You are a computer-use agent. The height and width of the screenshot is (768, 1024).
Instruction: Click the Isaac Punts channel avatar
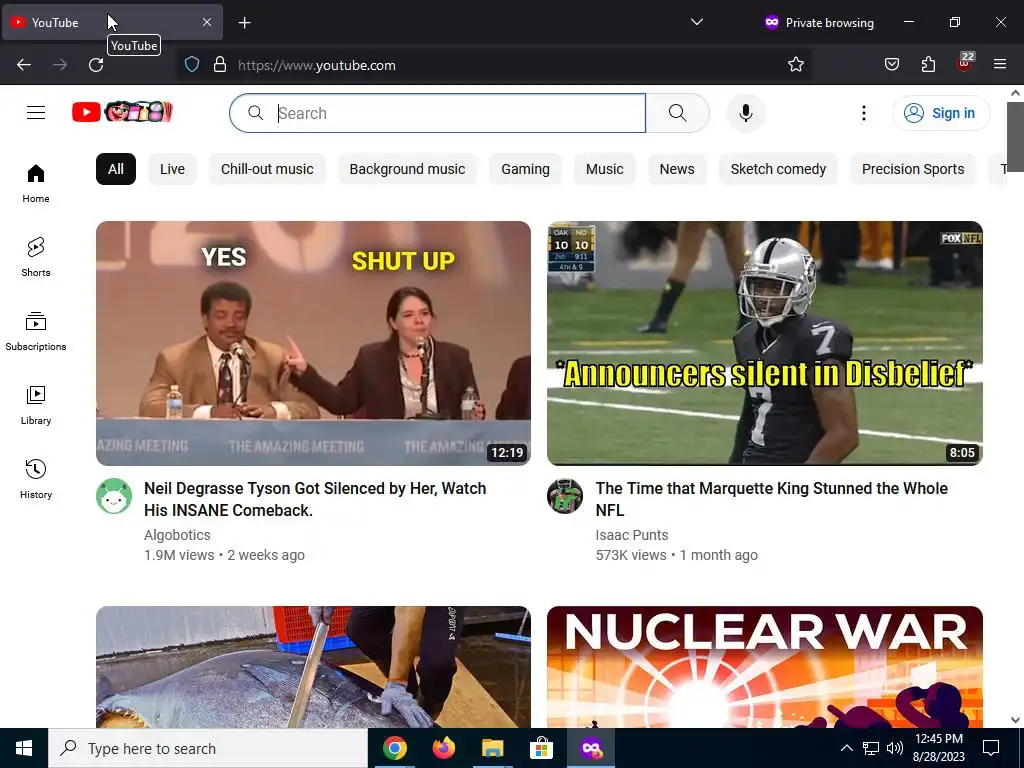[x=565, y=496]
